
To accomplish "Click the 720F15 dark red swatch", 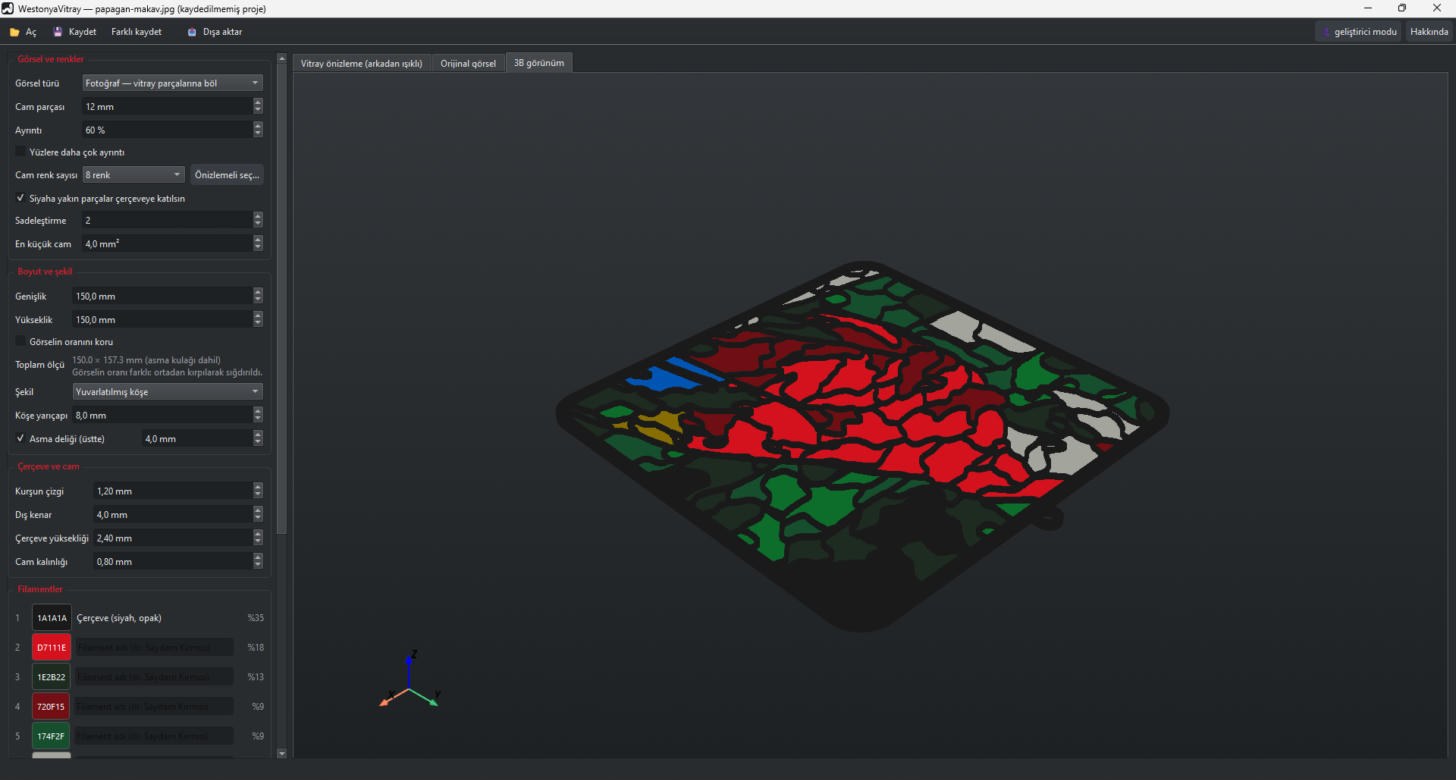I will pos(51,707).
